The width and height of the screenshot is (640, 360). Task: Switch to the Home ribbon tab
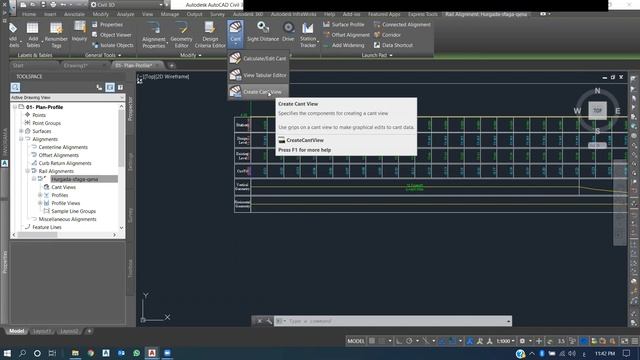pyautogui.click(x=29, y=14)
